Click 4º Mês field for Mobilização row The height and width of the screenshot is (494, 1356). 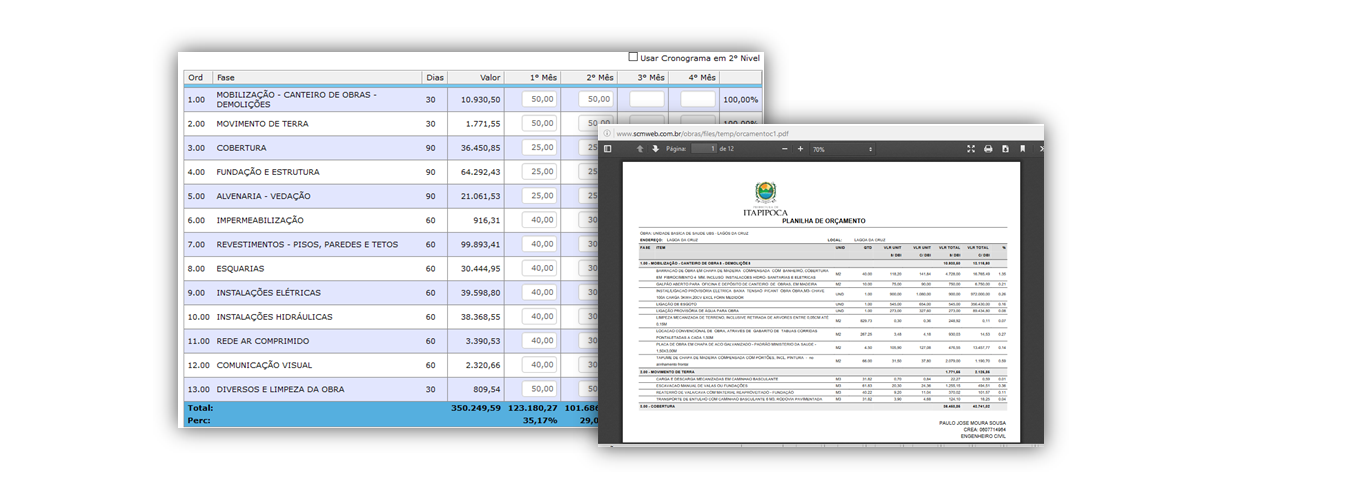click(x=698, y=100)
